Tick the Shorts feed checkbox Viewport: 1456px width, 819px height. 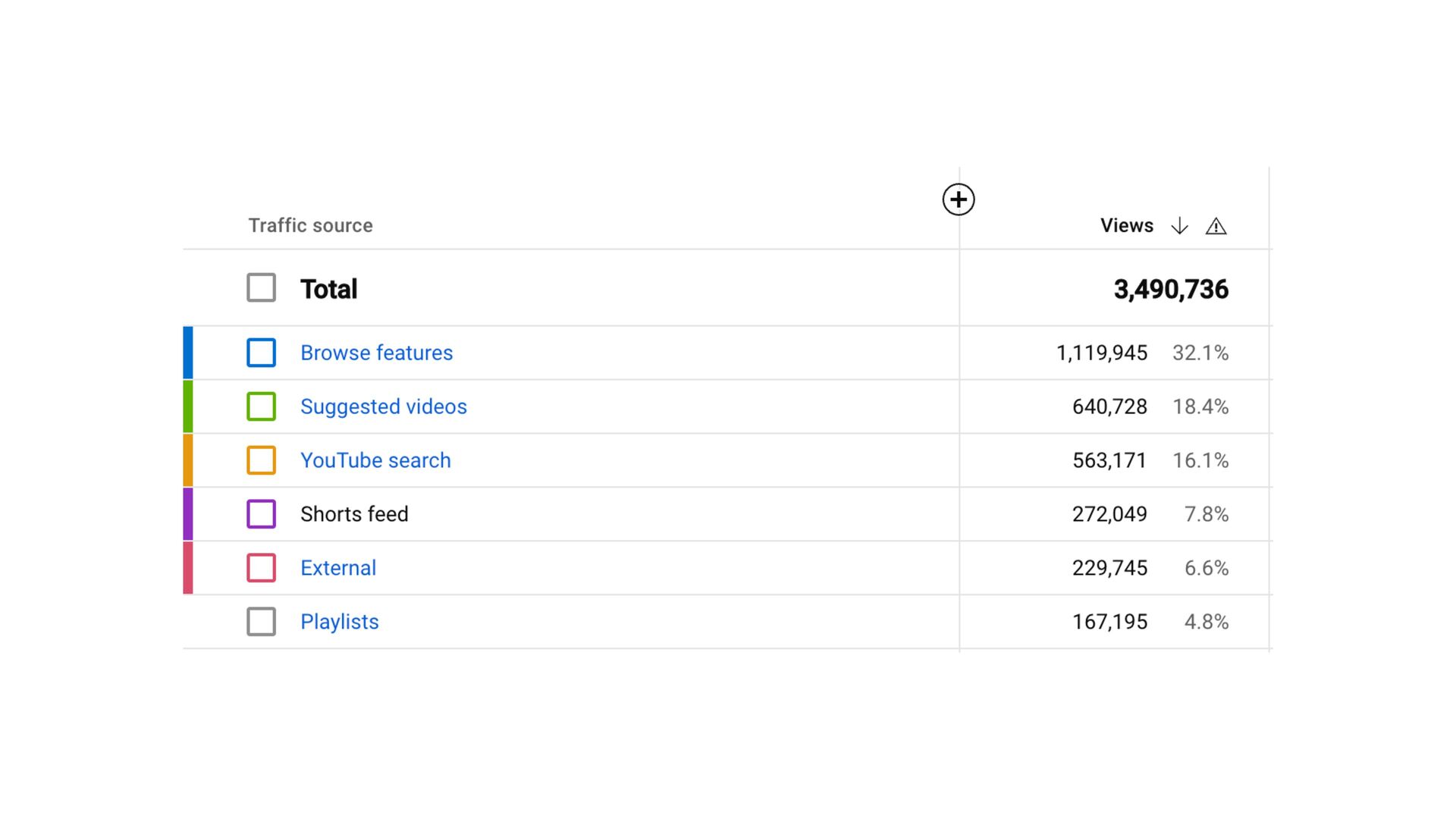(261, 514)
